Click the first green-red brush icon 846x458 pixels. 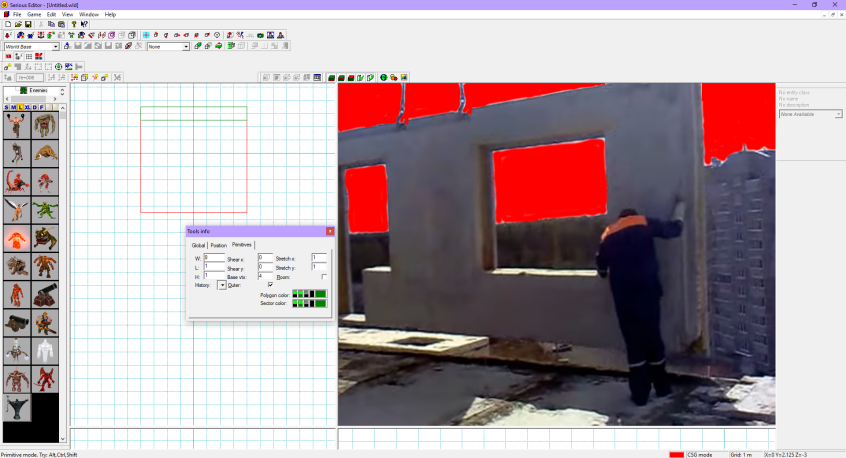click(331, 78)
